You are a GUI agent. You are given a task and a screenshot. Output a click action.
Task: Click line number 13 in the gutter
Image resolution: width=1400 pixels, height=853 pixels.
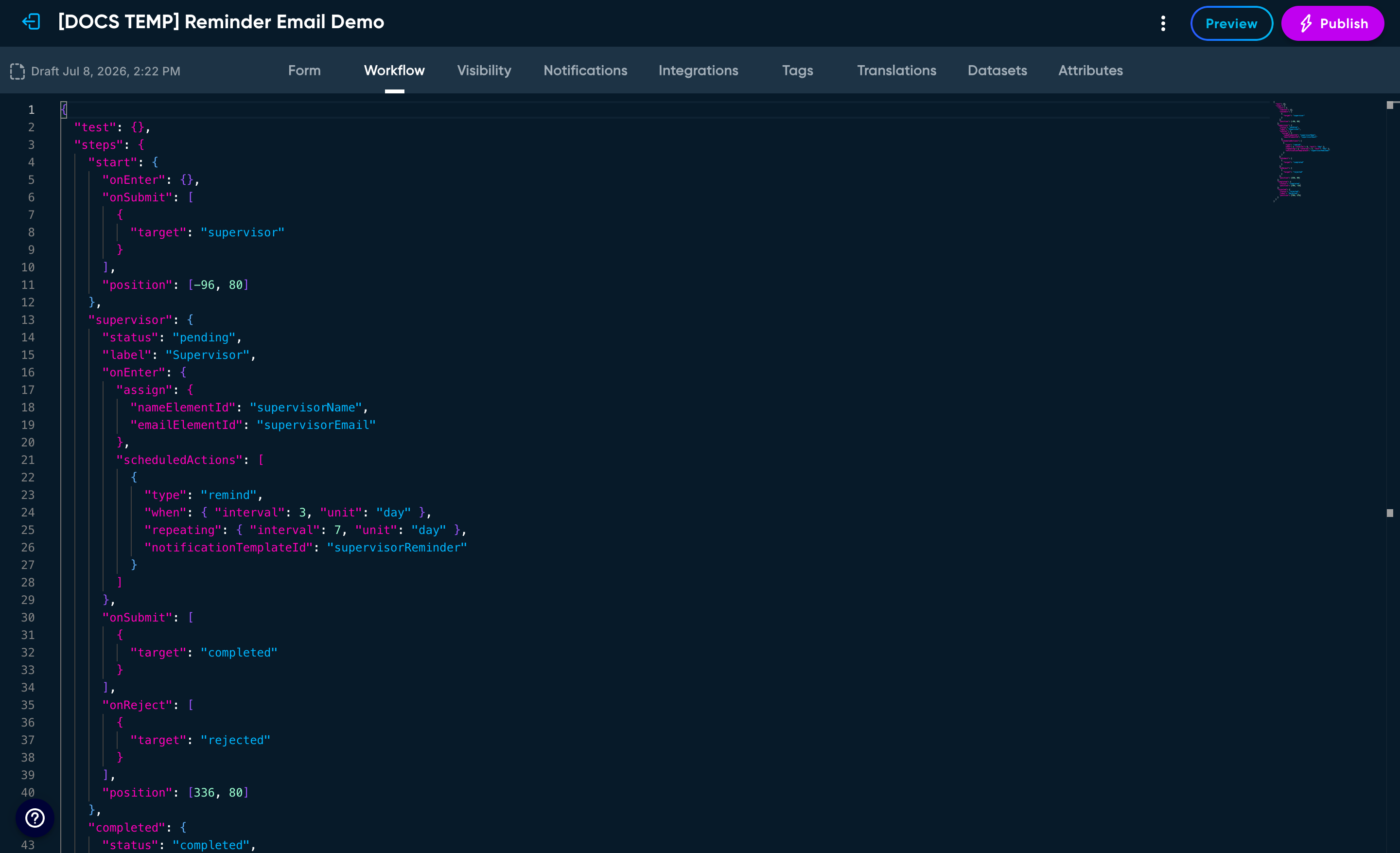pos(28,320)
